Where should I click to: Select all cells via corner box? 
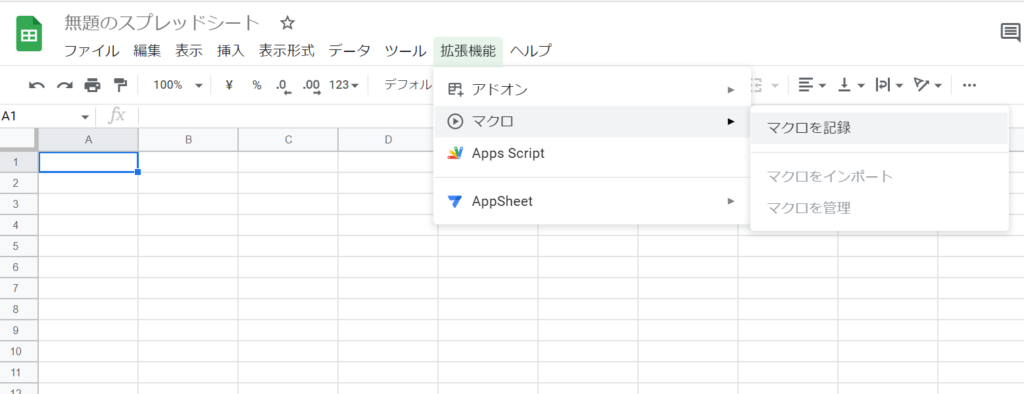(19, 140)
